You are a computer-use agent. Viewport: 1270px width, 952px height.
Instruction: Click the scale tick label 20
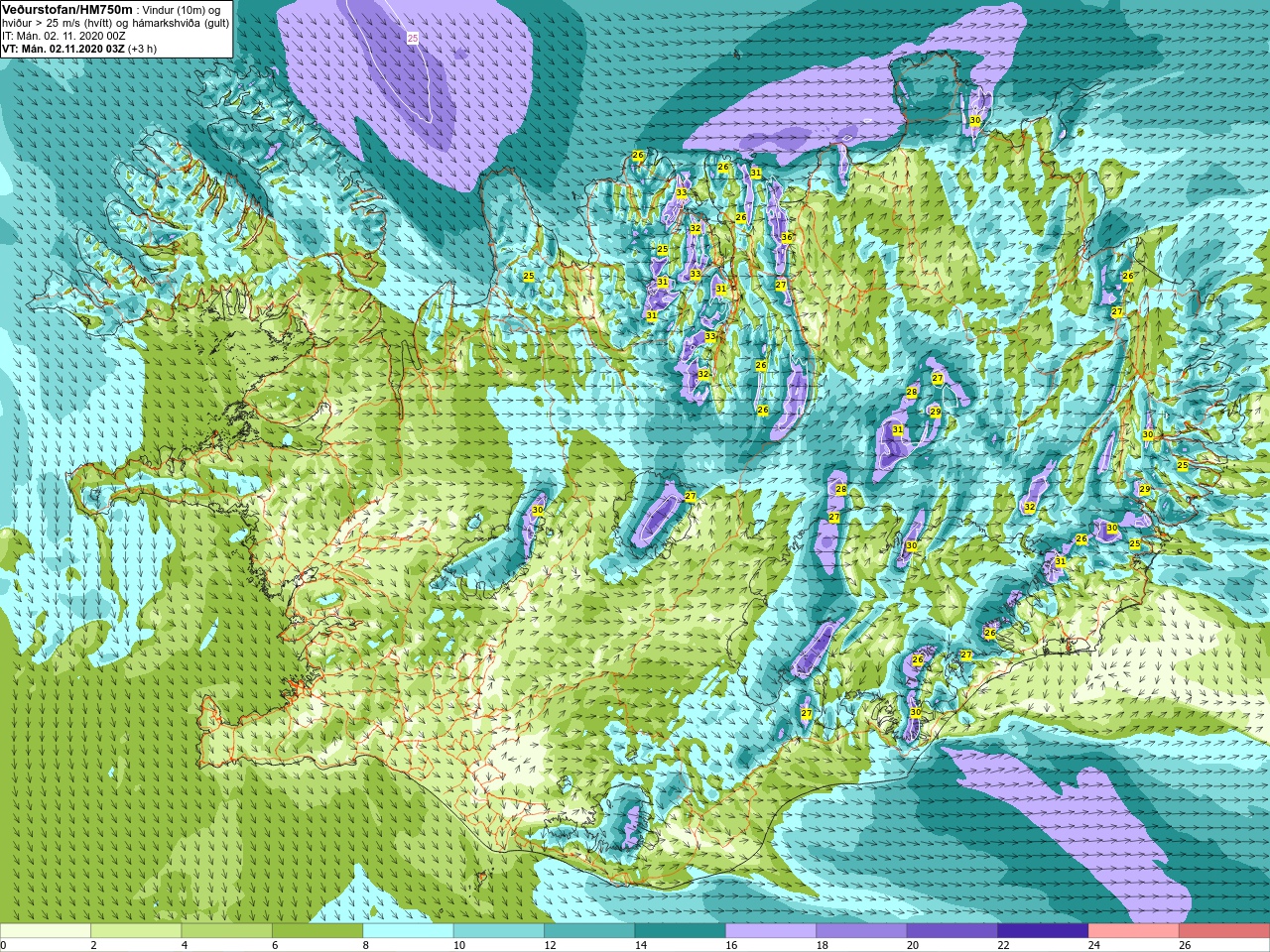coord(913,946)
